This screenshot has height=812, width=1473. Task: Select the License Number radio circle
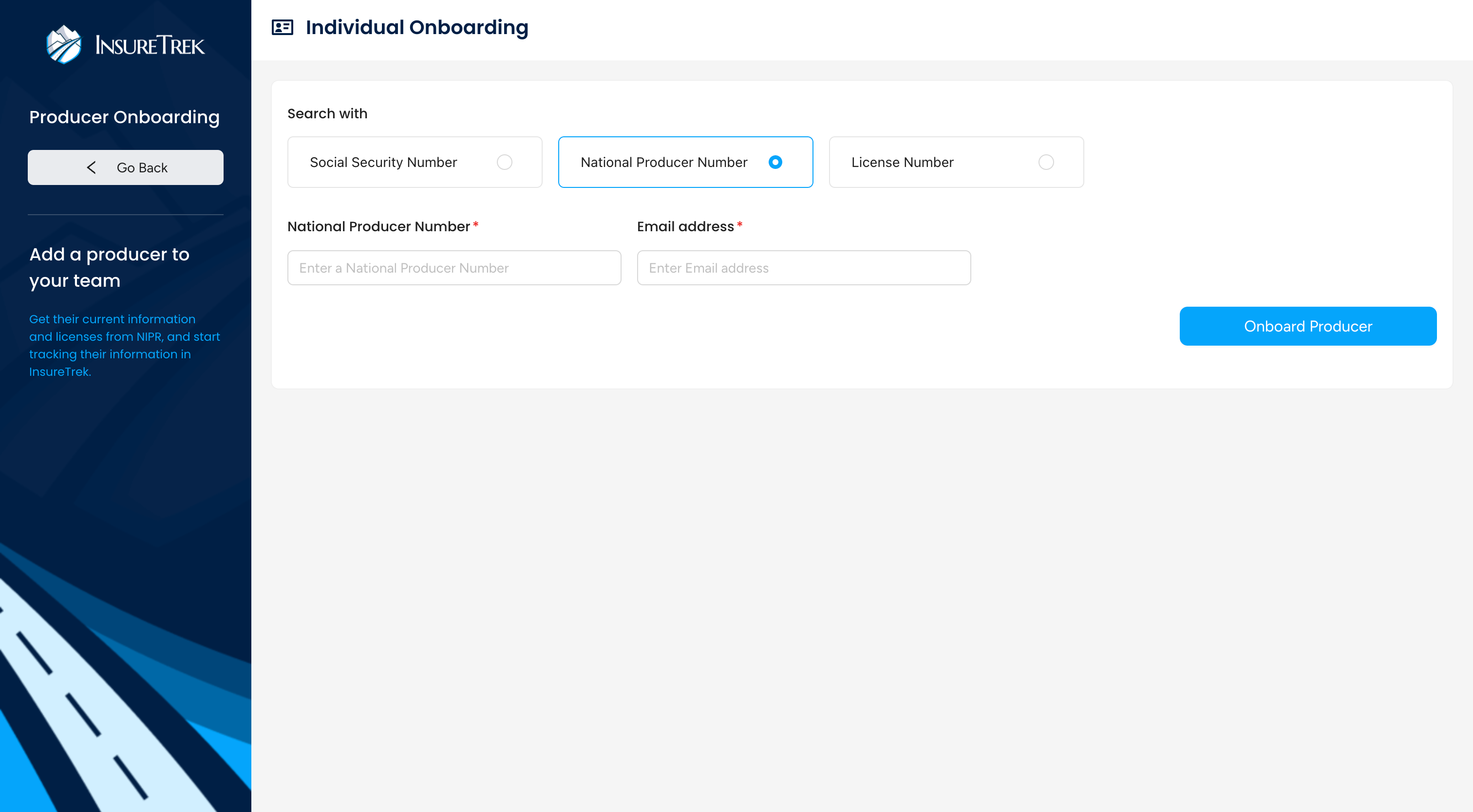pos(1045,162)
